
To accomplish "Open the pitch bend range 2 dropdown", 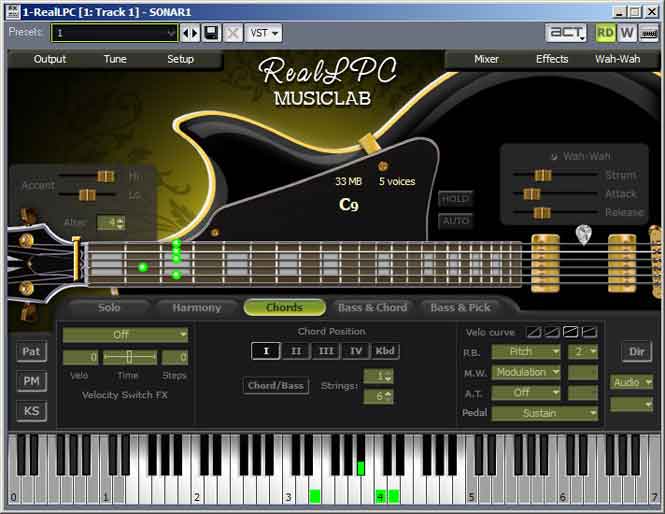I will coord(583,351).
